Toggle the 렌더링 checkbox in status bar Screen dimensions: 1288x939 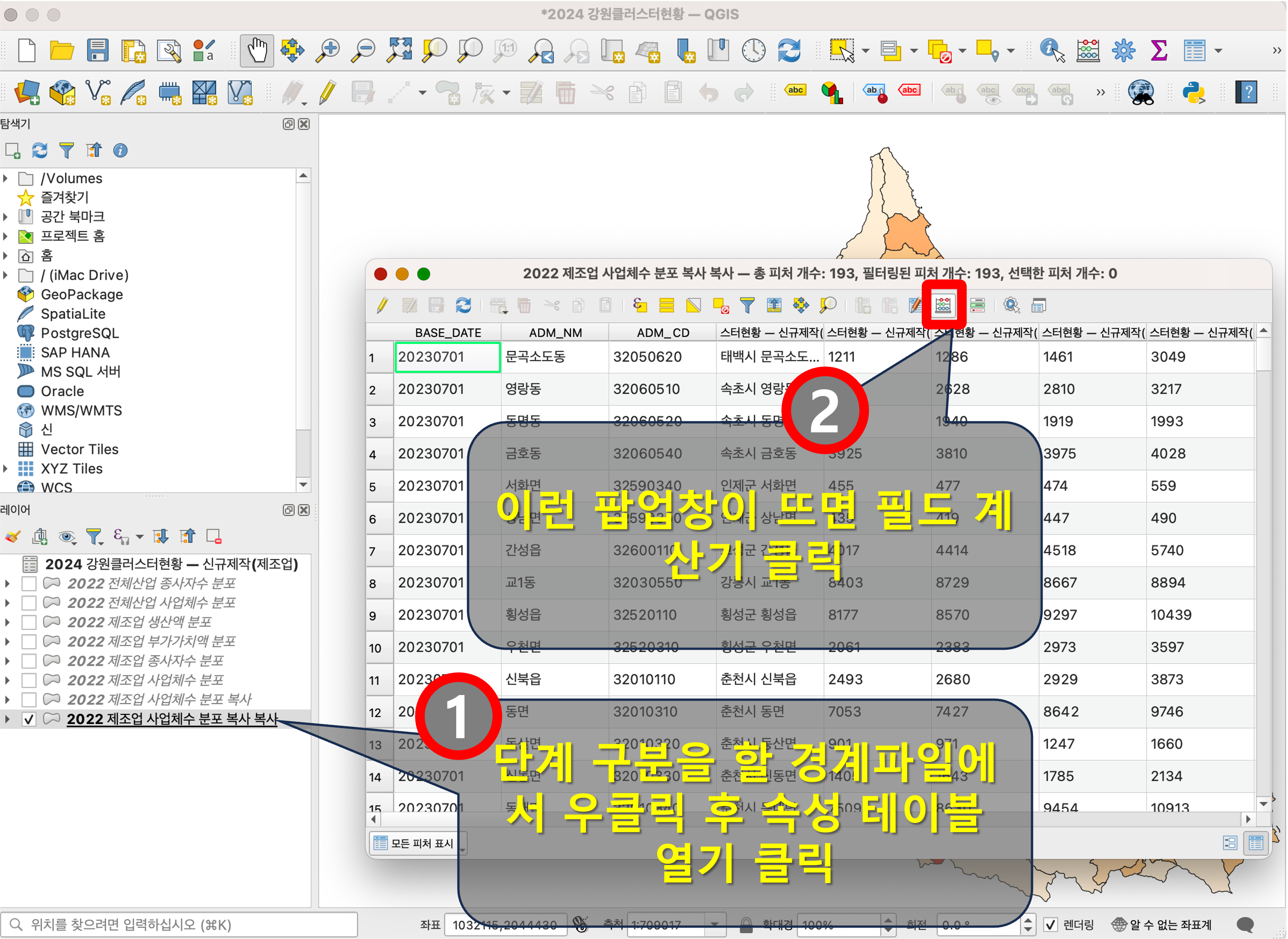[1050, 925]
